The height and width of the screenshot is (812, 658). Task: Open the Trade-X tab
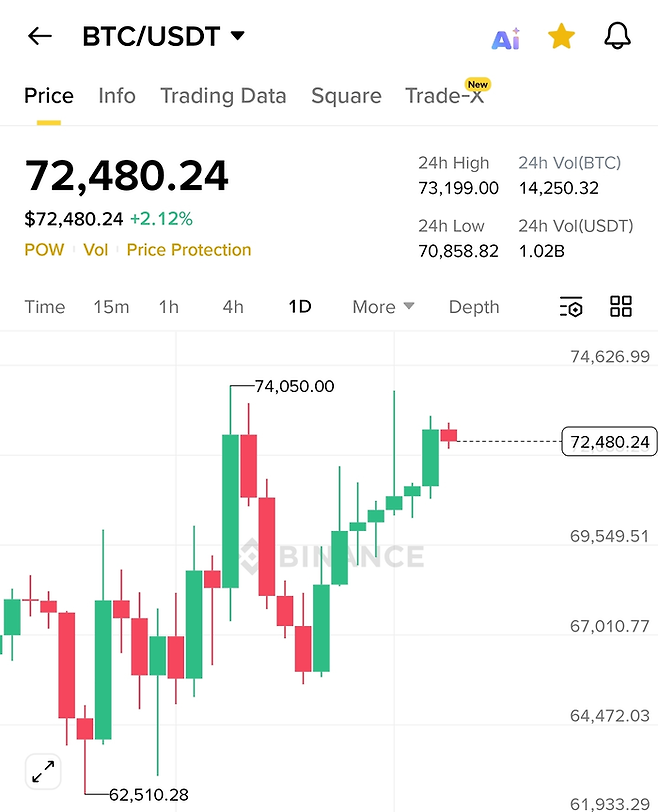pyautogui.click(x=444, y=96)
